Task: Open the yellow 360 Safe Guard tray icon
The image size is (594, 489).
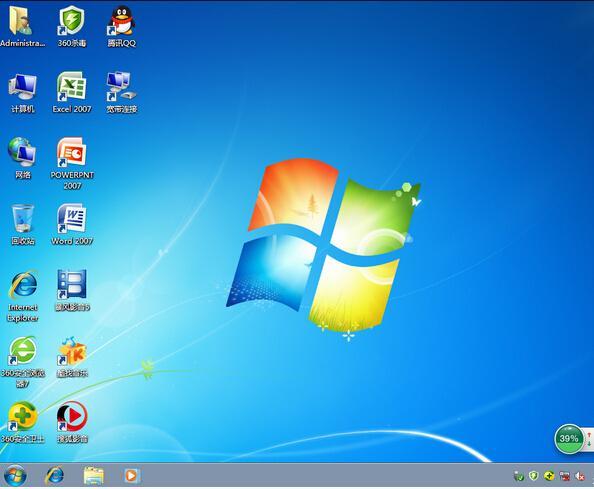Action: pyautogui.click(x=549, y=476)
